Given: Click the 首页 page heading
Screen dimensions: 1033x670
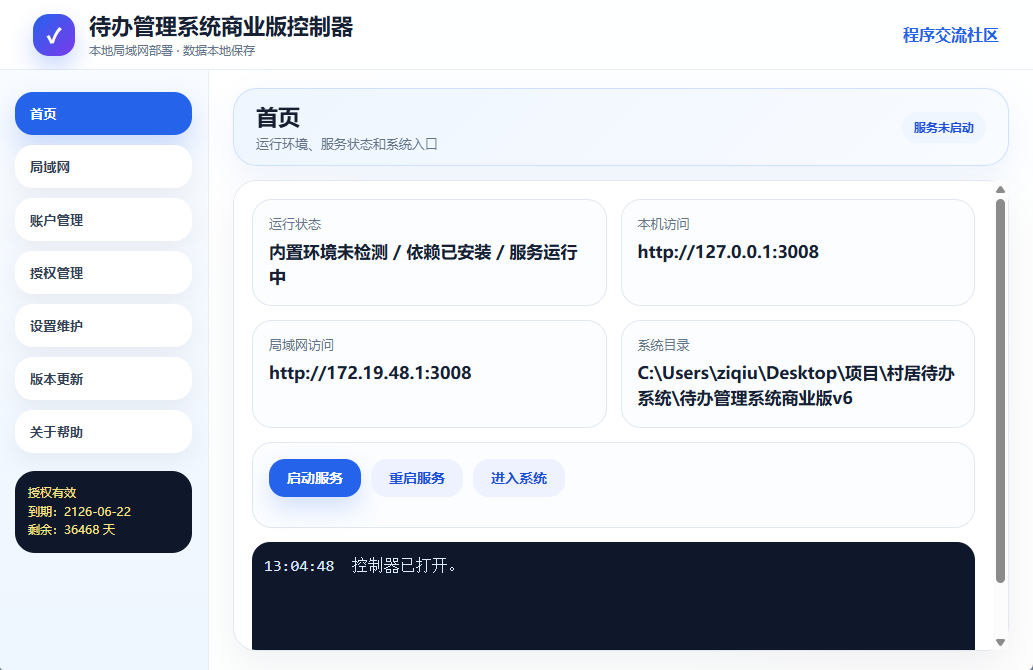Looking at the screenshot, I should tap(278, 118).
